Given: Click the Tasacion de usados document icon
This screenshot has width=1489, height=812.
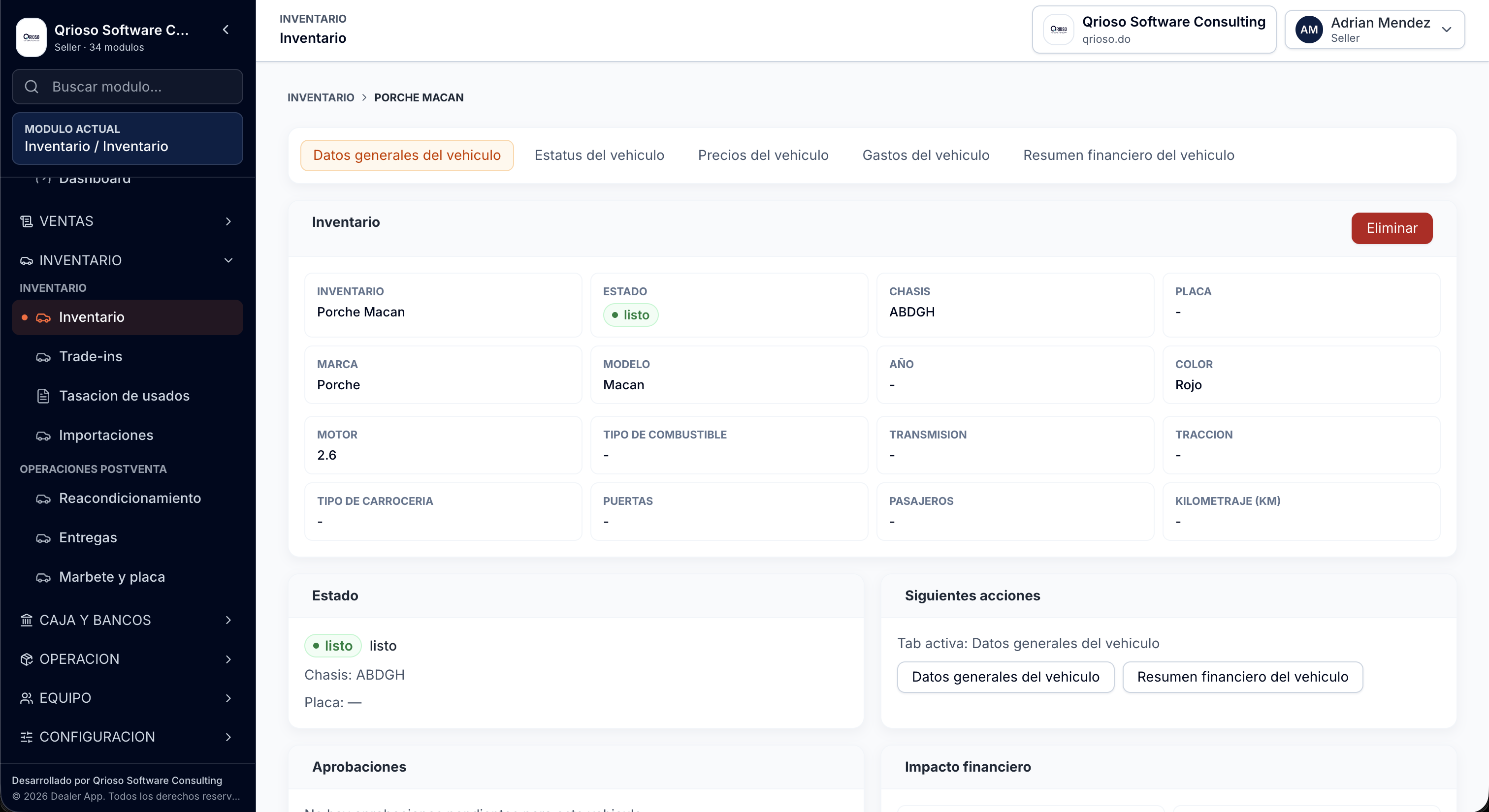Looking at the screenshot, I should (43, 396).
